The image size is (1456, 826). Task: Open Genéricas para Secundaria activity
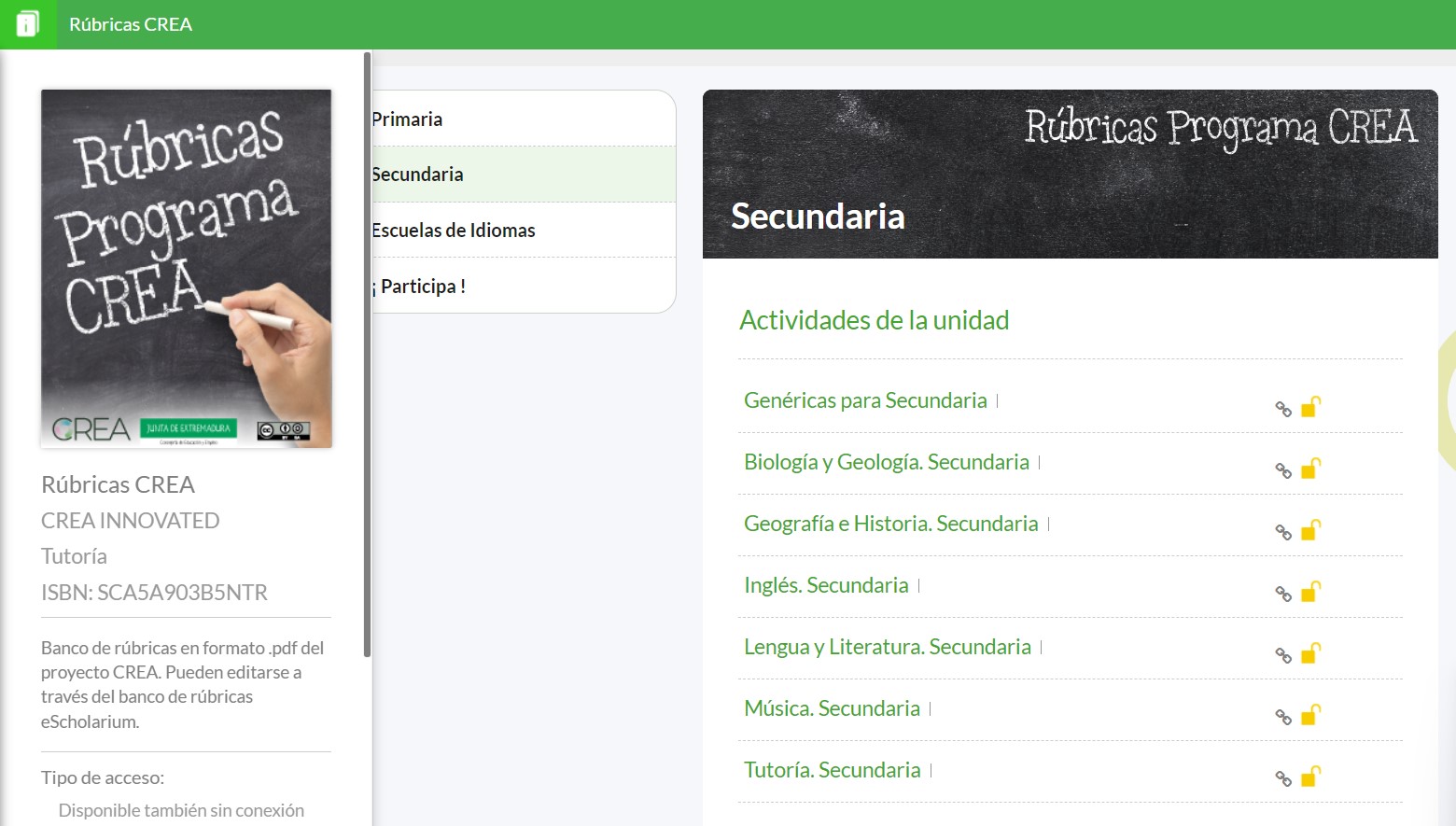(865, 400)
